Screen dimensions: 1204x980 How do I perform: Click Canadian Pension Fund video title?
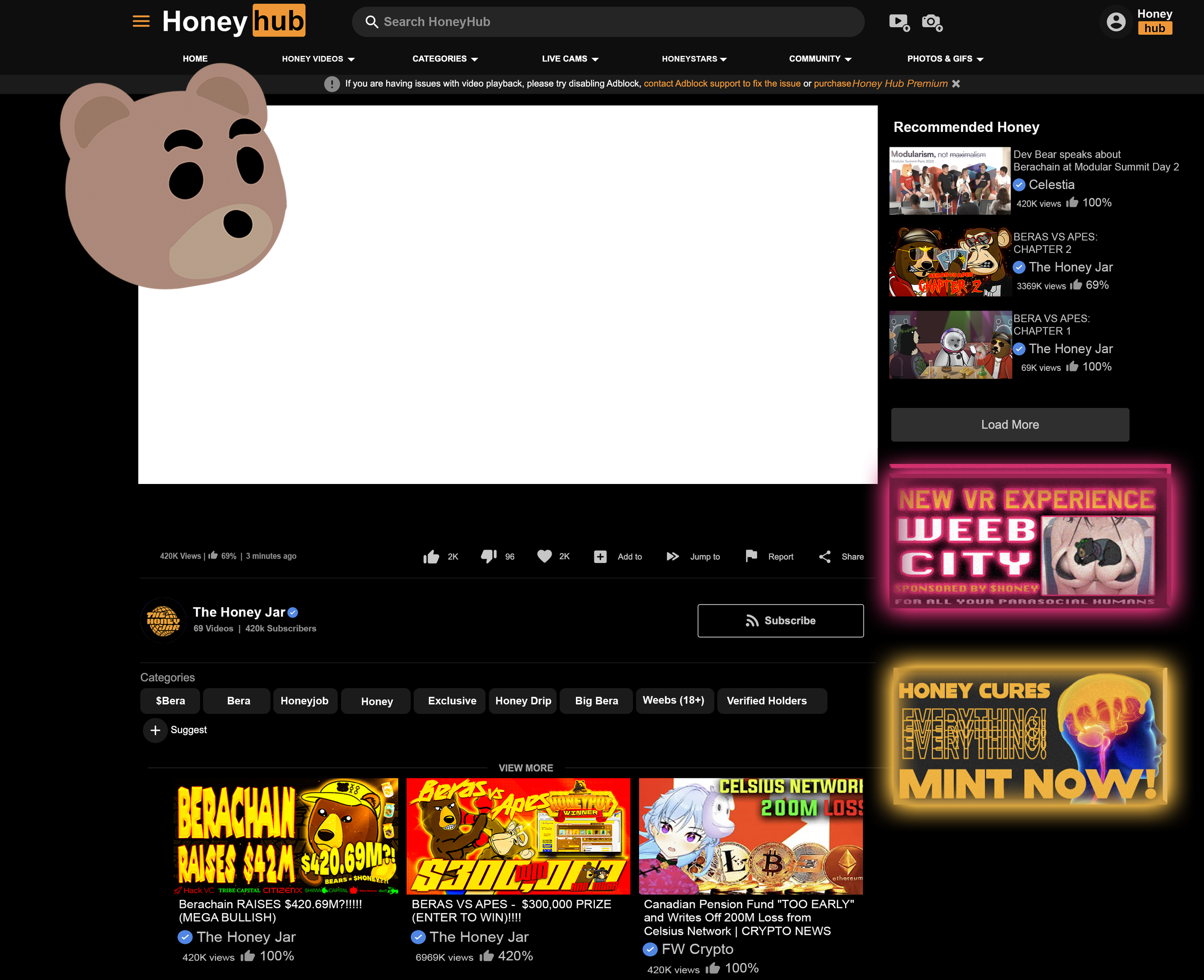click(749, 917)
